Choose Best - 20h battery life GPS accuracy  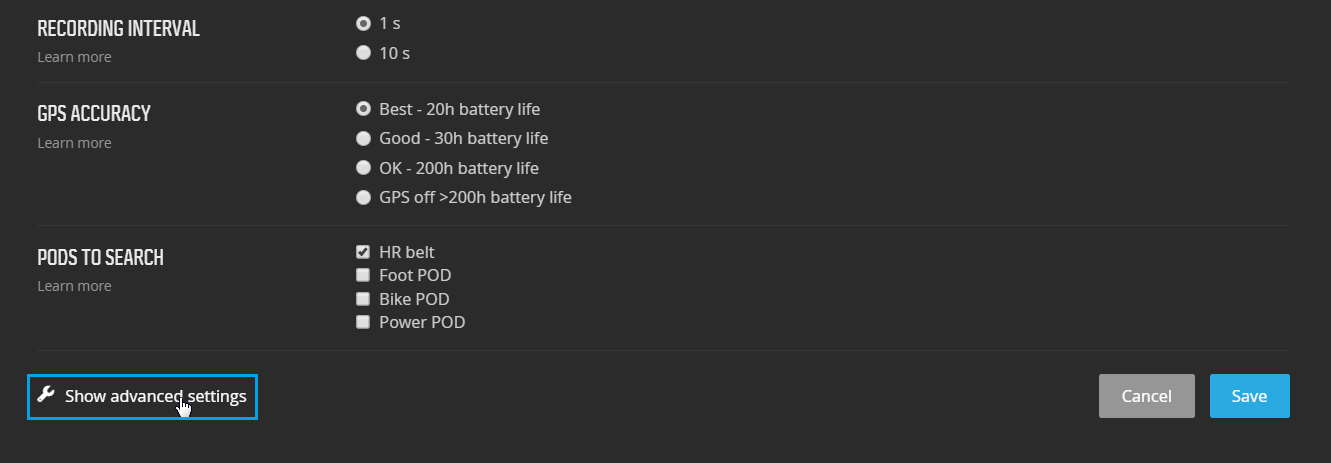click(x=364, y=109)
